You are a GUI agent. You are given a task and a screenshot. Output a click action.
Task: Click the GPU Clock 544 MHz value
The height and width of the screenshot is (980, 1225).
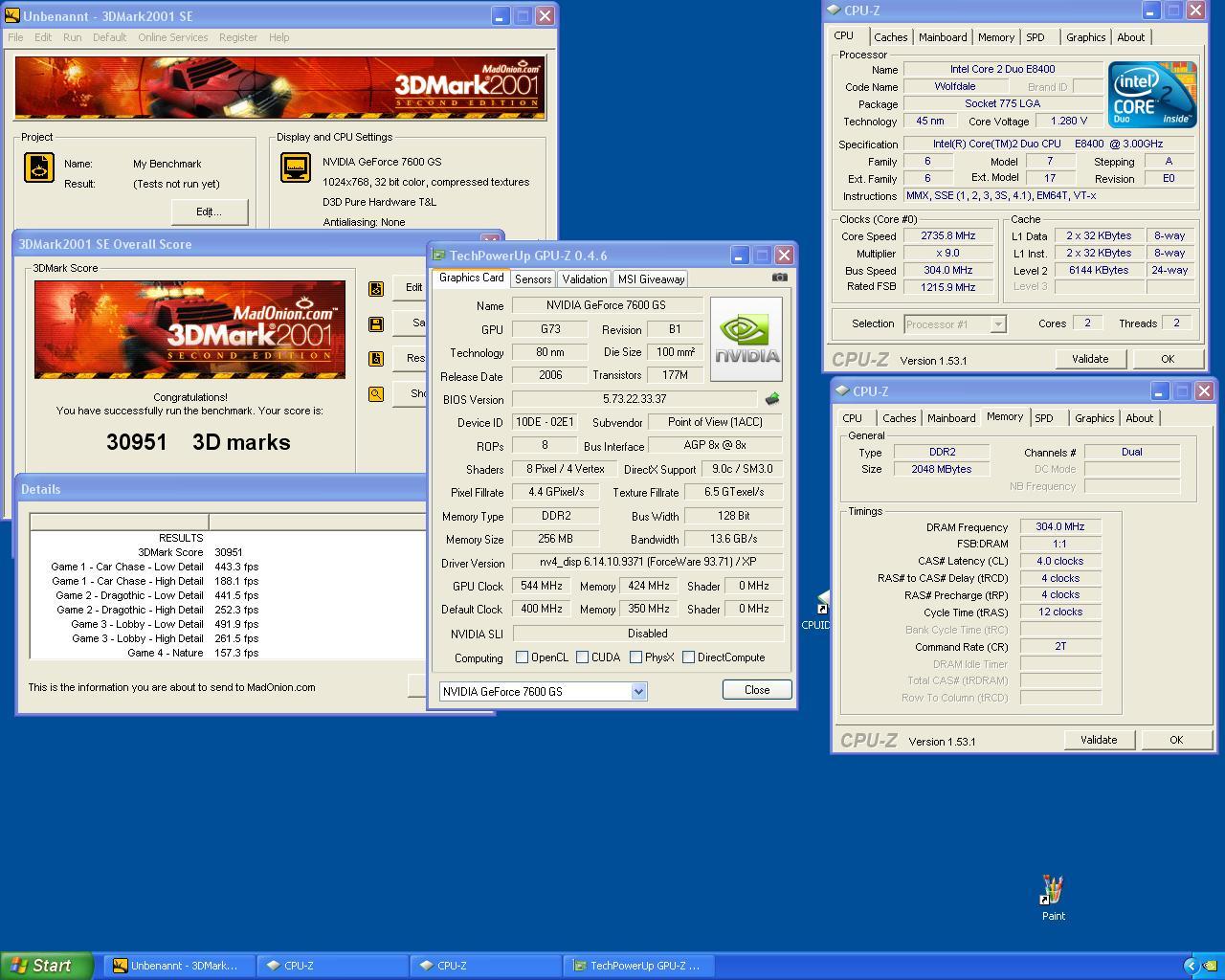pos(542,586)
